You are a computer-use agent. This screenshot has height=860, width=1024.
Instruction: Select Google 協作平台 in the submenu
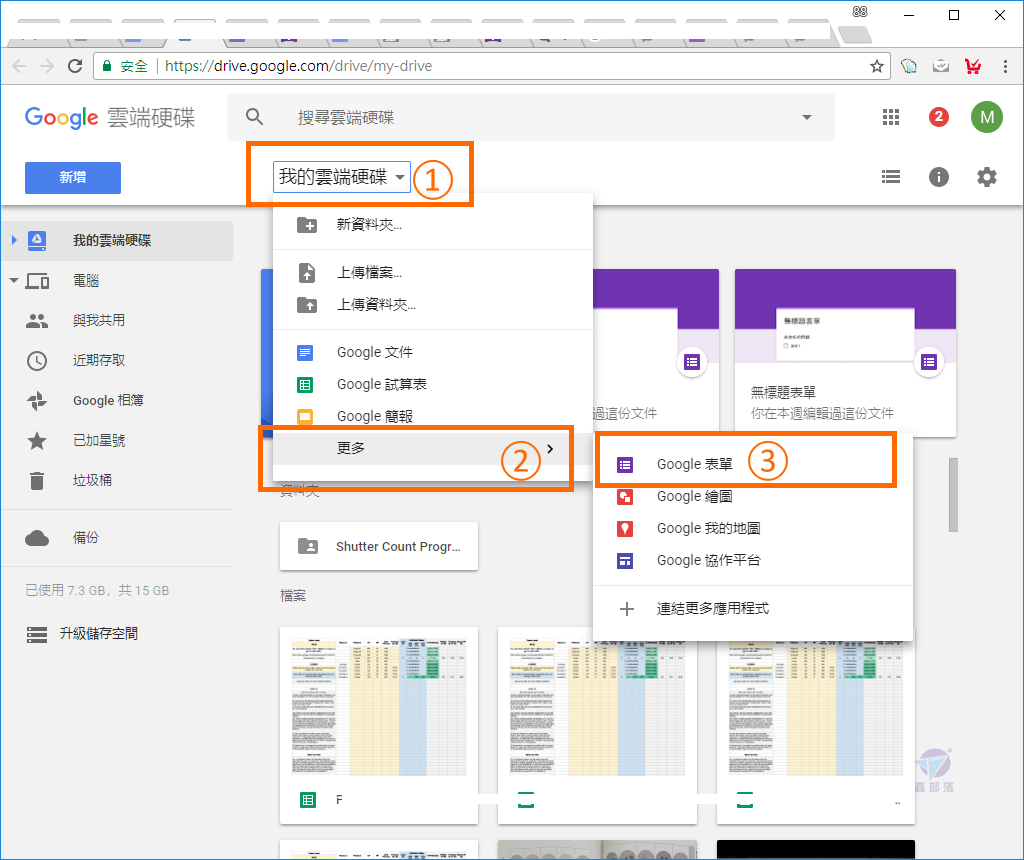(753, 561)
